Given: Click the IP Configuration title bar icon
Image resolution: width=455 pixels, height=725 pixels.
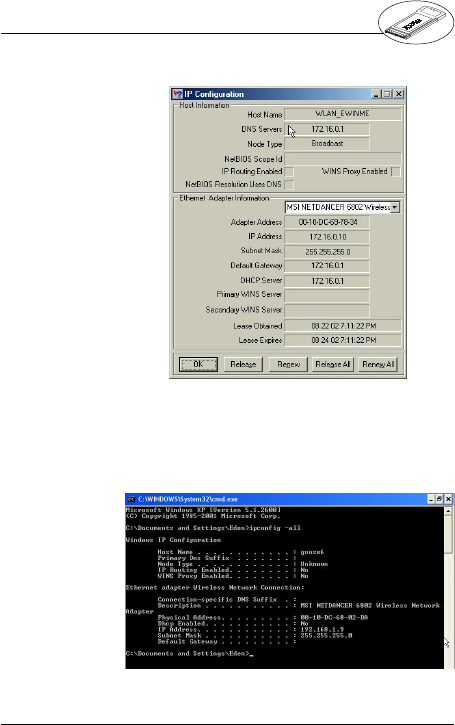Looking at the screenshot, I should 178,94.
